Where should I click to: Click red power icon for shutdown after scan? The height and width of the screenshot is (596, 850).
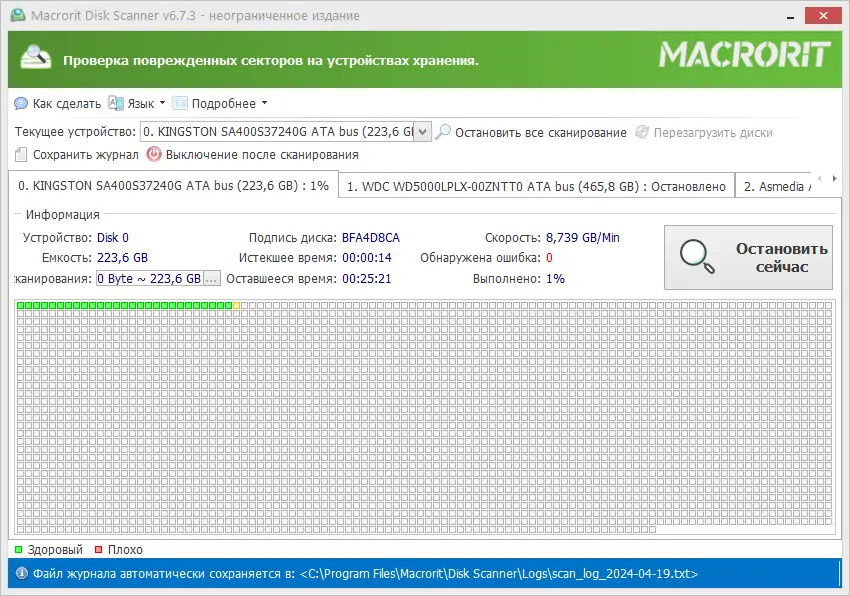(x=154, y=155)
